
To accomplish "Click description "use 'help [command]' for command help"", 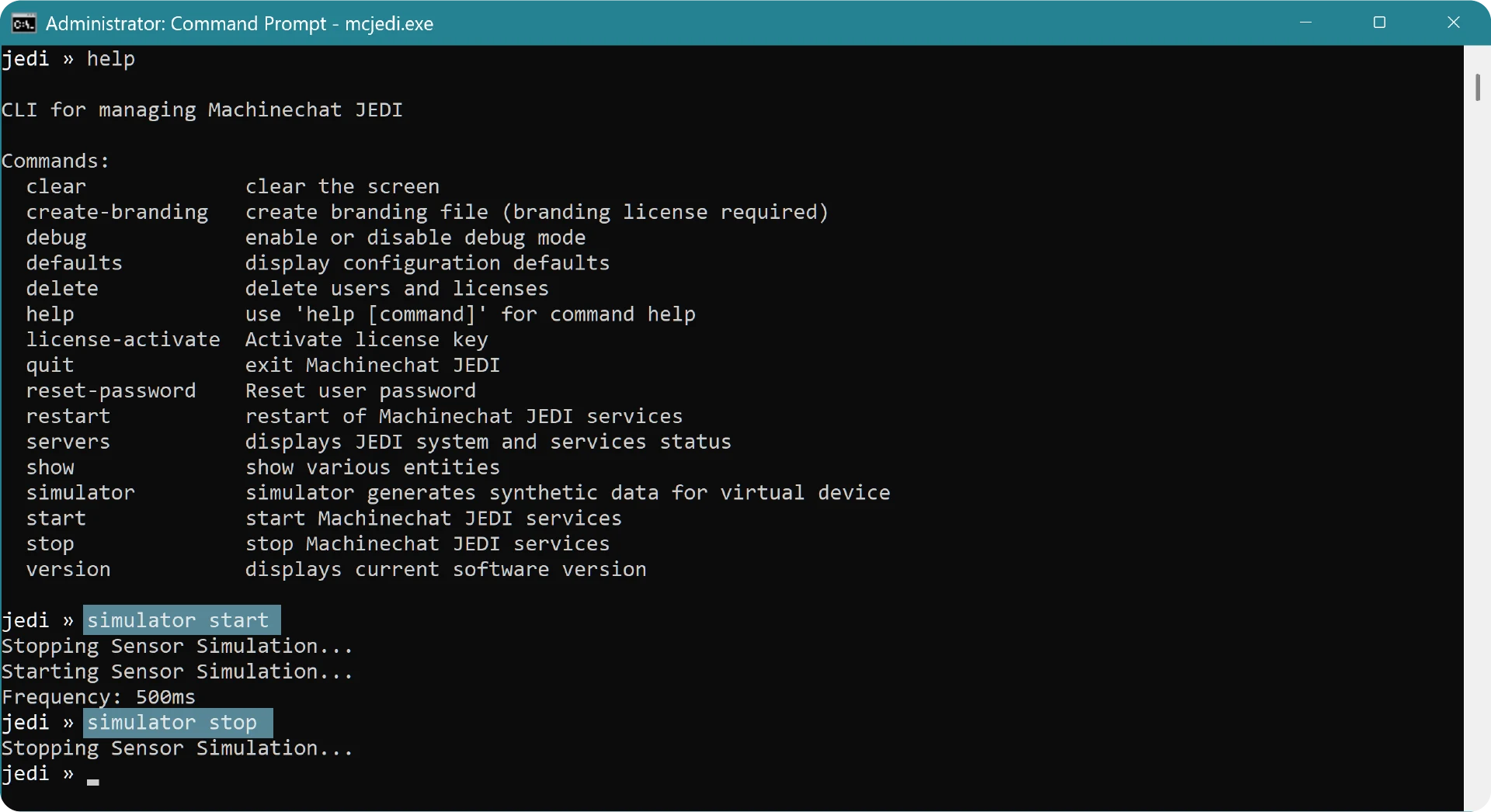I will (471, 314).
